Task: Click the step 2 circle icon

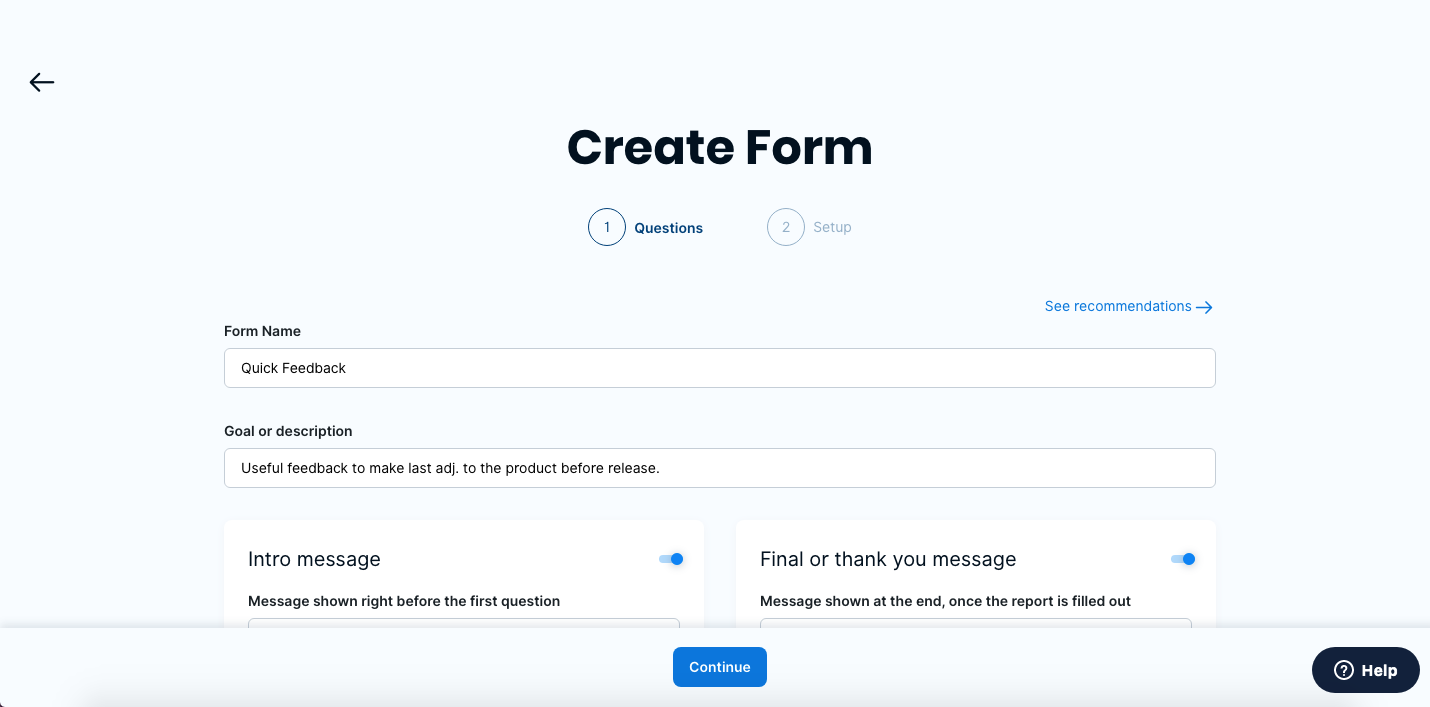Action: coord(786,227)
